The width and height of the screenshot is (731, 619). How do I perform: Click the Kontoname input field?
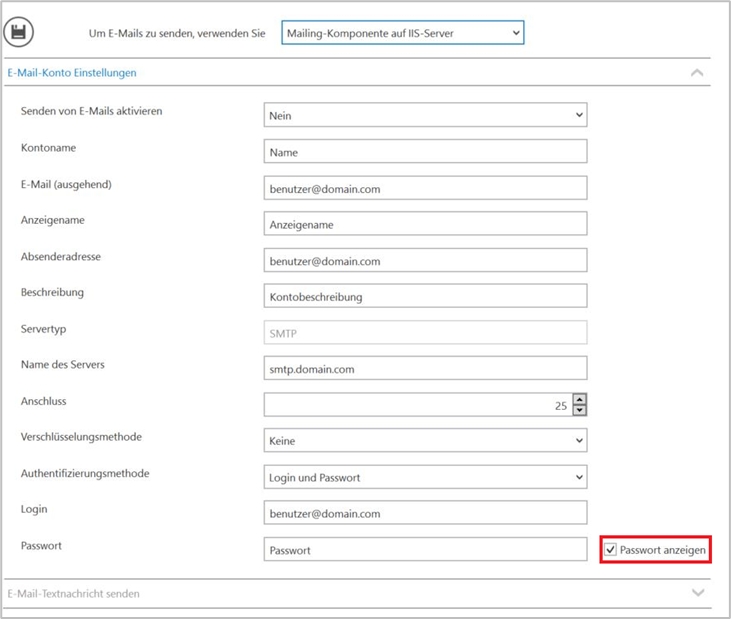pyautogui.click(x=425, y=151)
